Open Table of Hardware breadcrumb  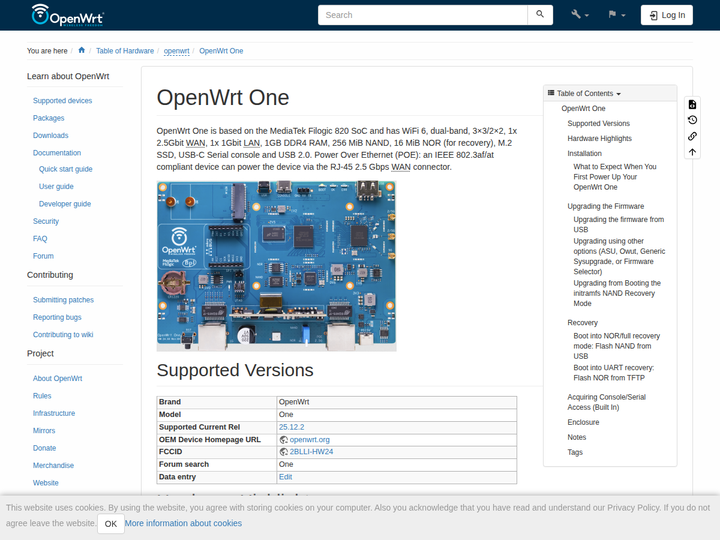point(125,51)
